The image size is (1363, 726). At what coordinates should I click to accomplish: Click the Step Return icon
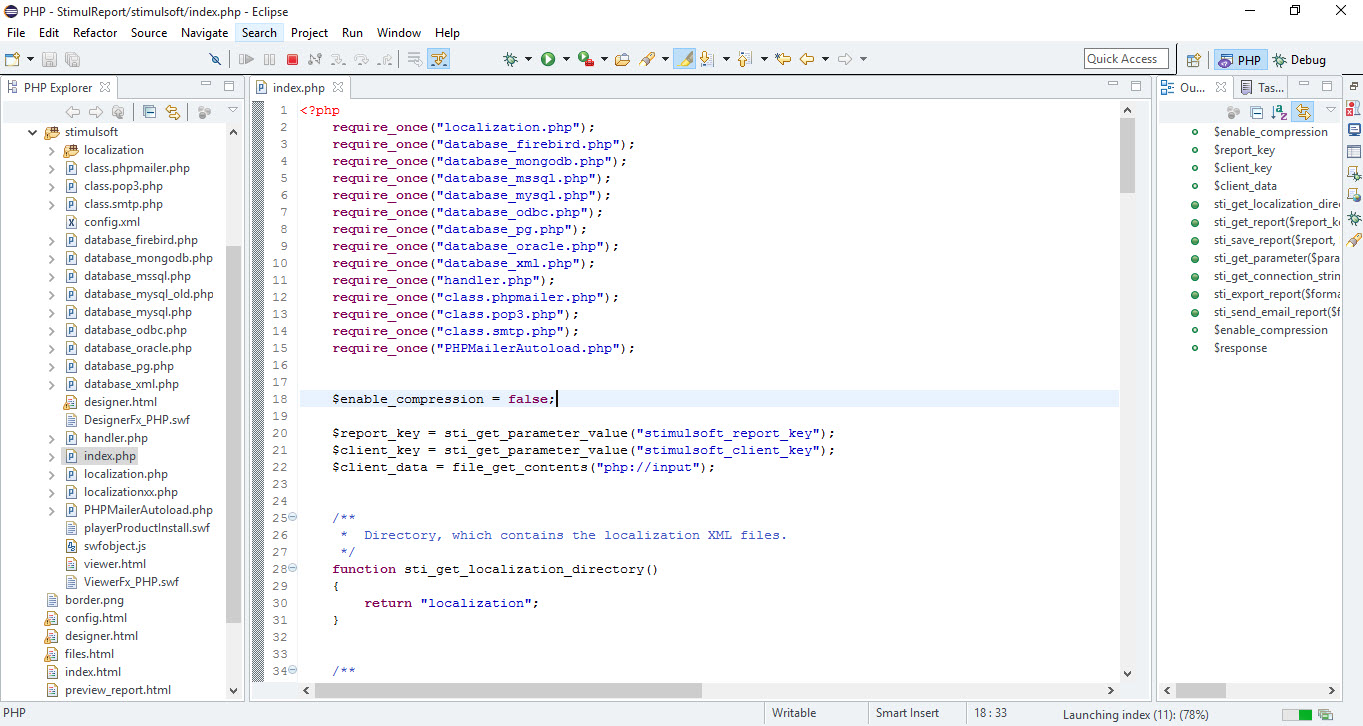(384, 59)
